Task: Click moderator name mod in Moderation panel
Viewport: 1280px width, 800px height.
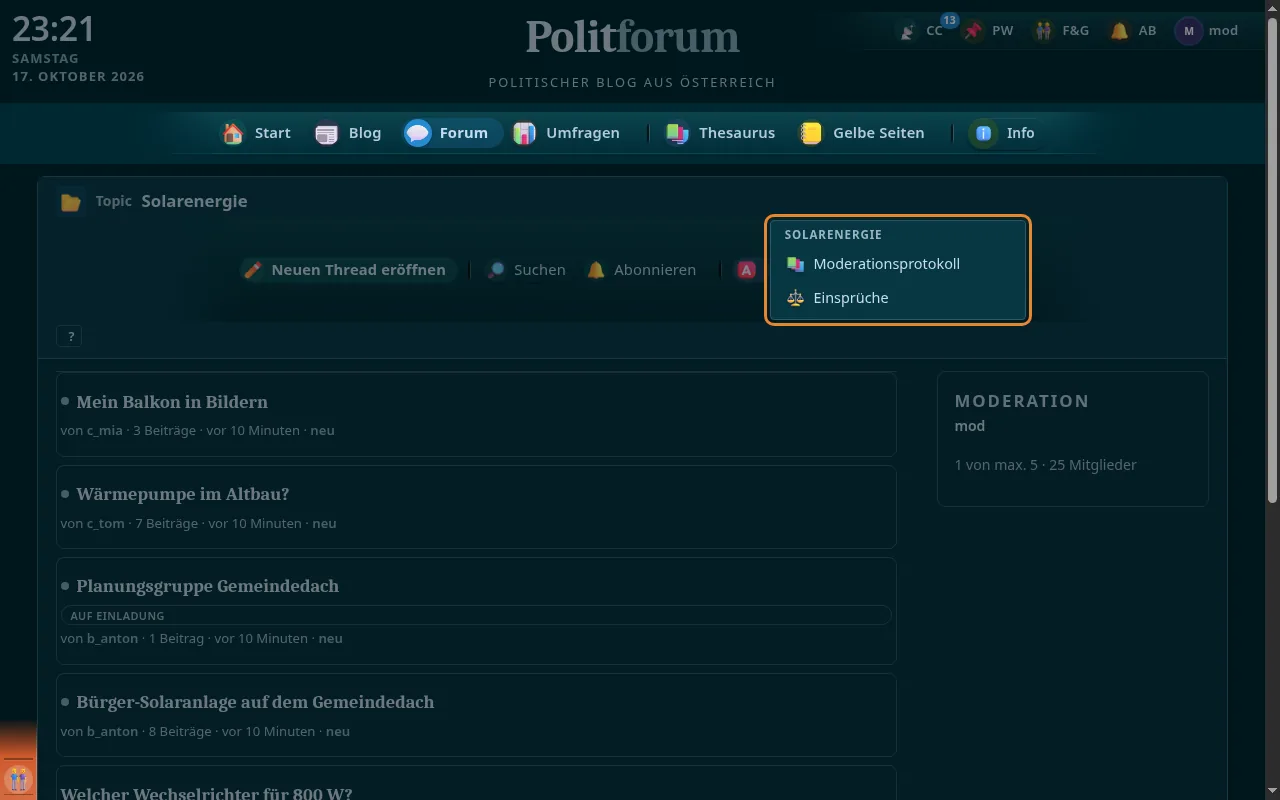Action: [x=970, y=426]
